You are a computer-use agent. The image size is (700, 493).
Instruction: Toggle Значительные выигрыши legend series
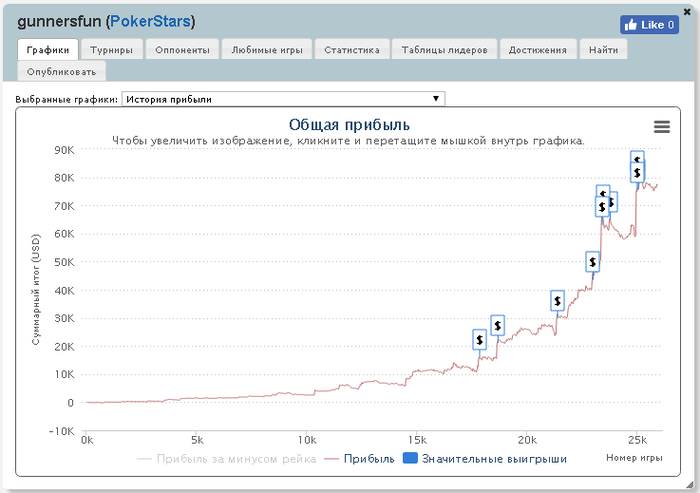click(x=485, y=459)
